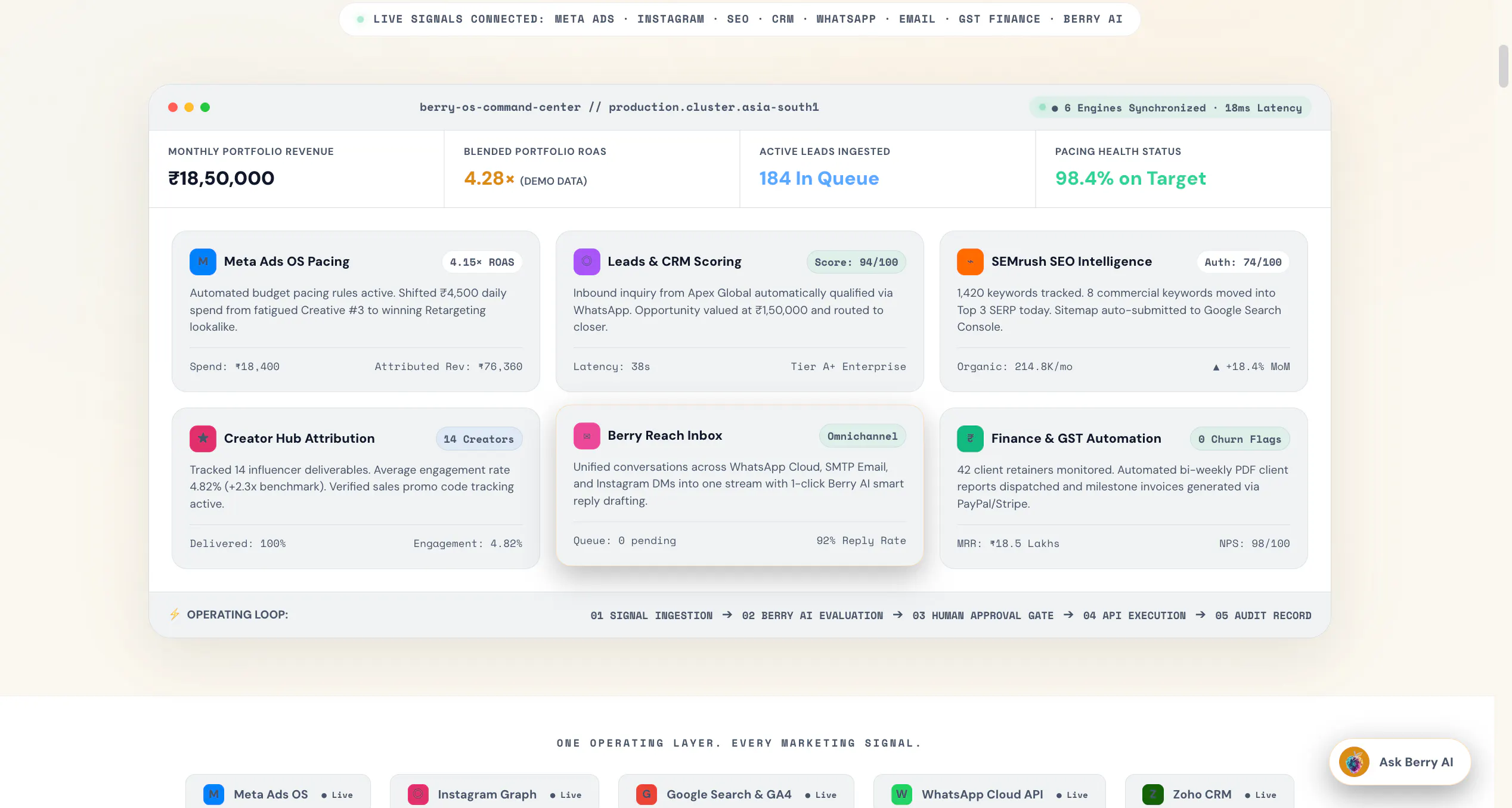Click the Finance & GST Automation title
1512x808 pixels.
[1076, 439]
